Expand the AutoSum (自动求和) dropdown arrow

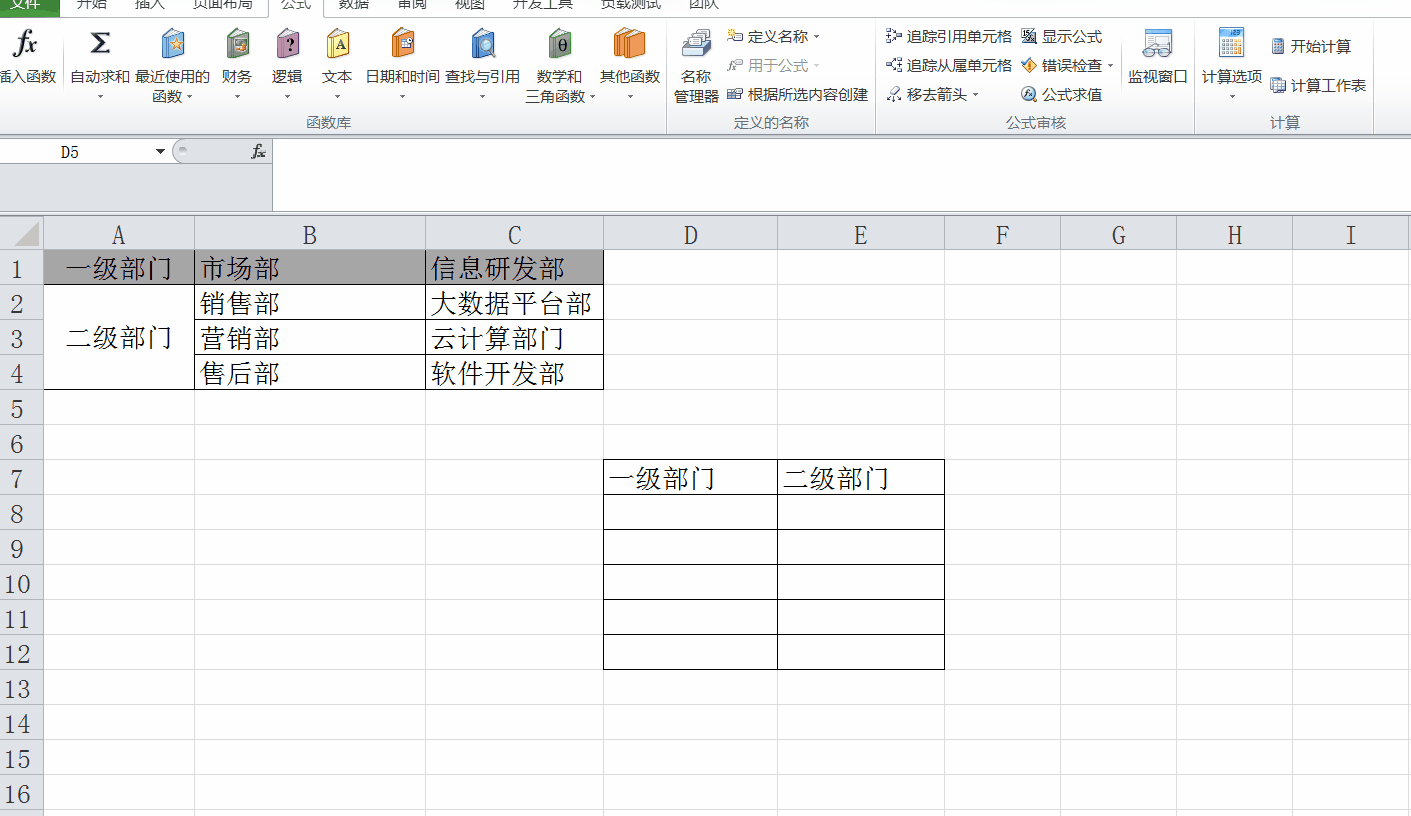click(100, 97)
